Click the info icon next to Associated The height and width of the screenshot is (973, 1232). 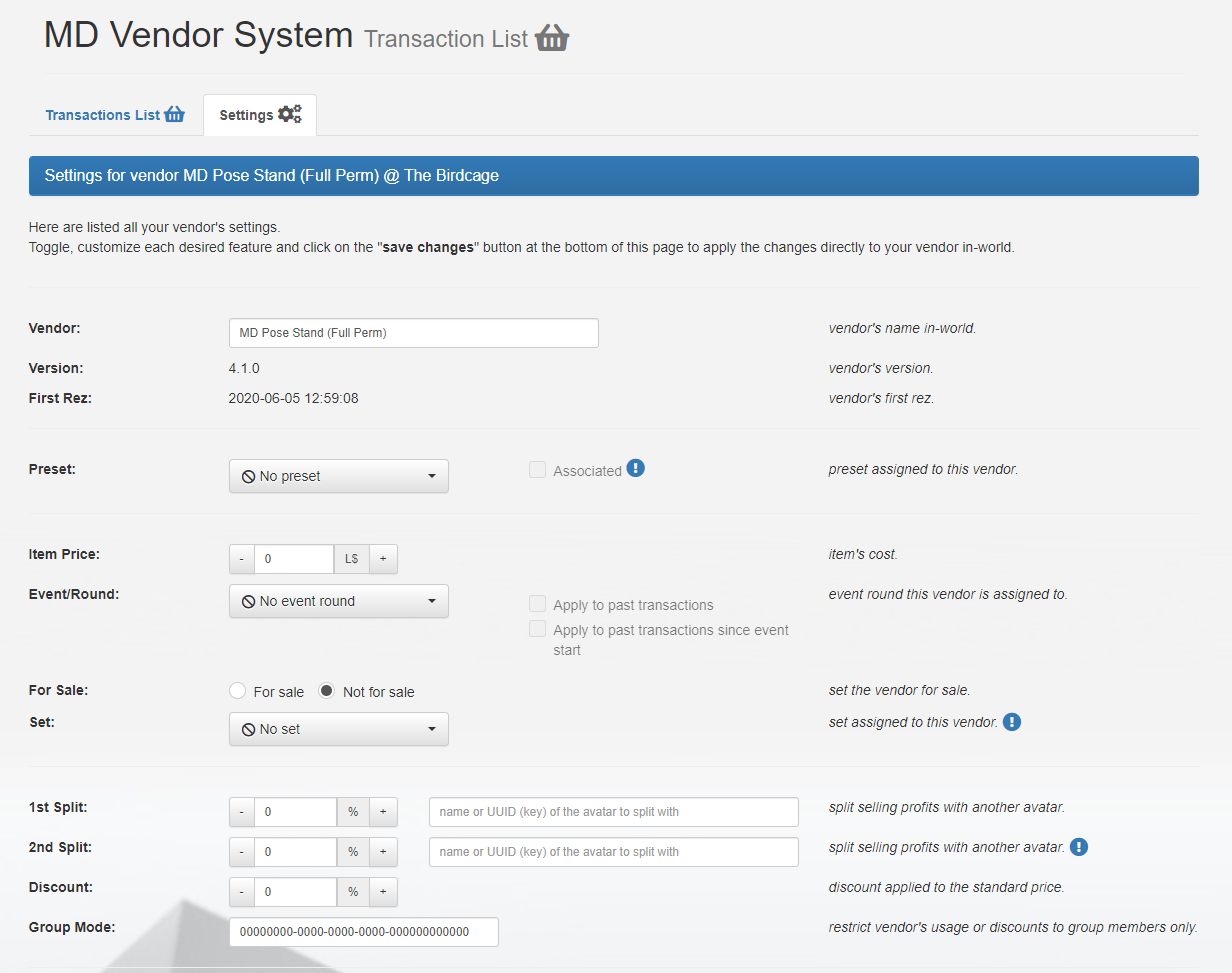[x=636, y=468]
